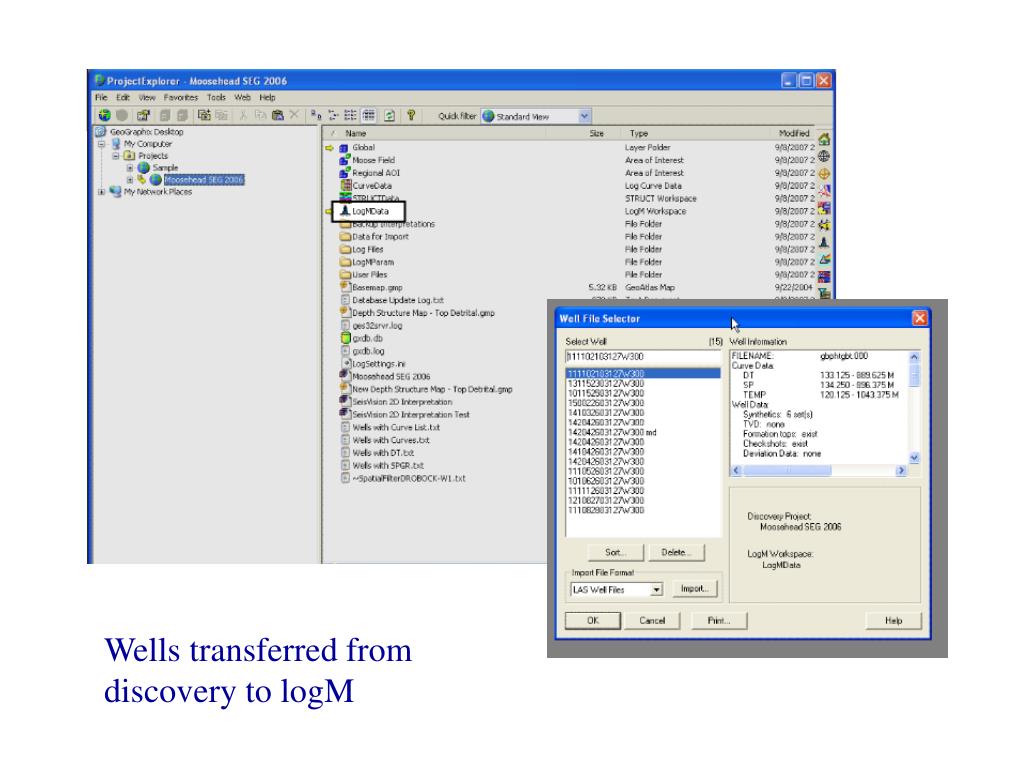The image size is (1024, 768).
Task: Click the Import... button
Action: pos(694,589)
